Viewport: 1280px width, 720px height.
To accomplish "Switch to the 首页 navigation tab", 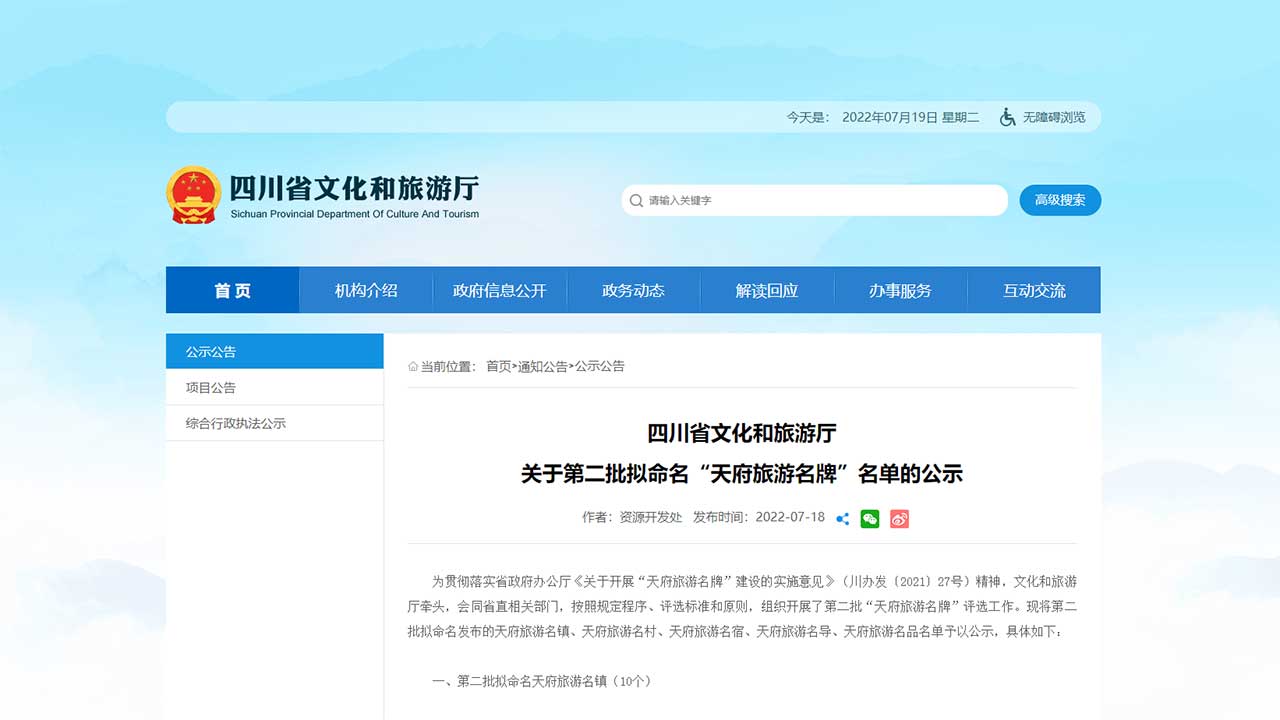I will click(232, 290).
